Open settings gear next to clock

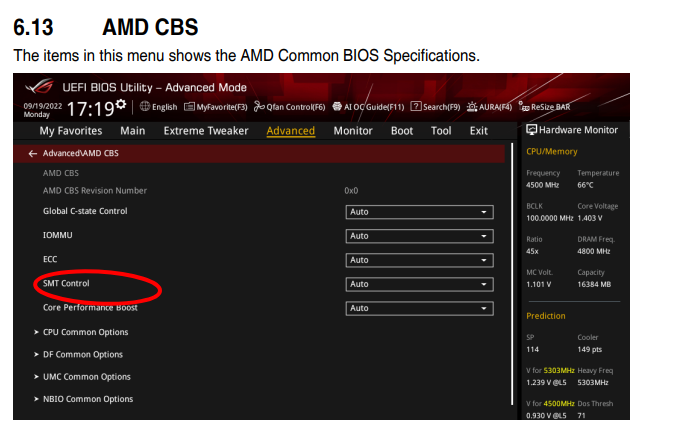click(x=121, y=104)
